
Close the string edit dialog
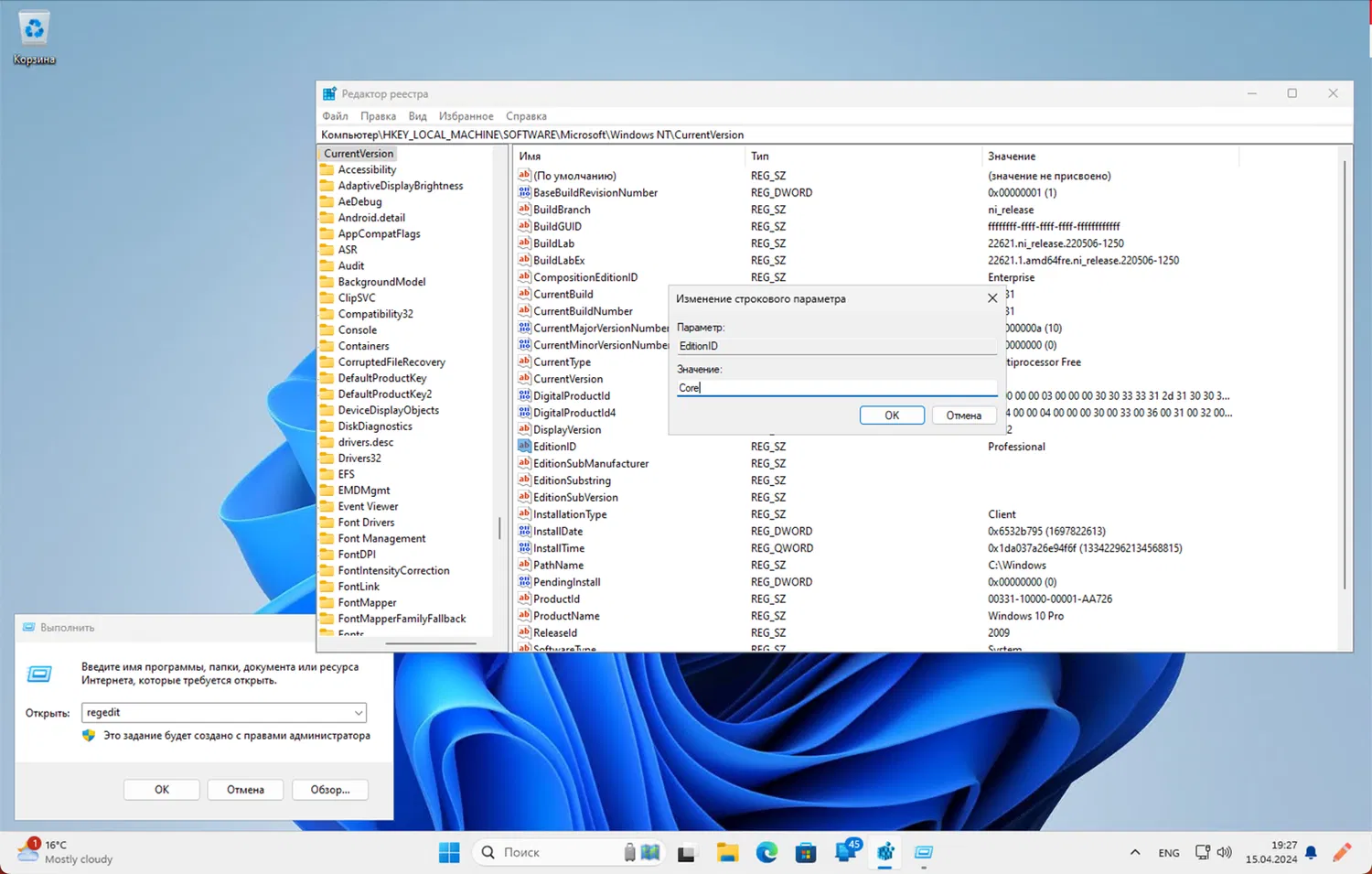coord(992,298)
